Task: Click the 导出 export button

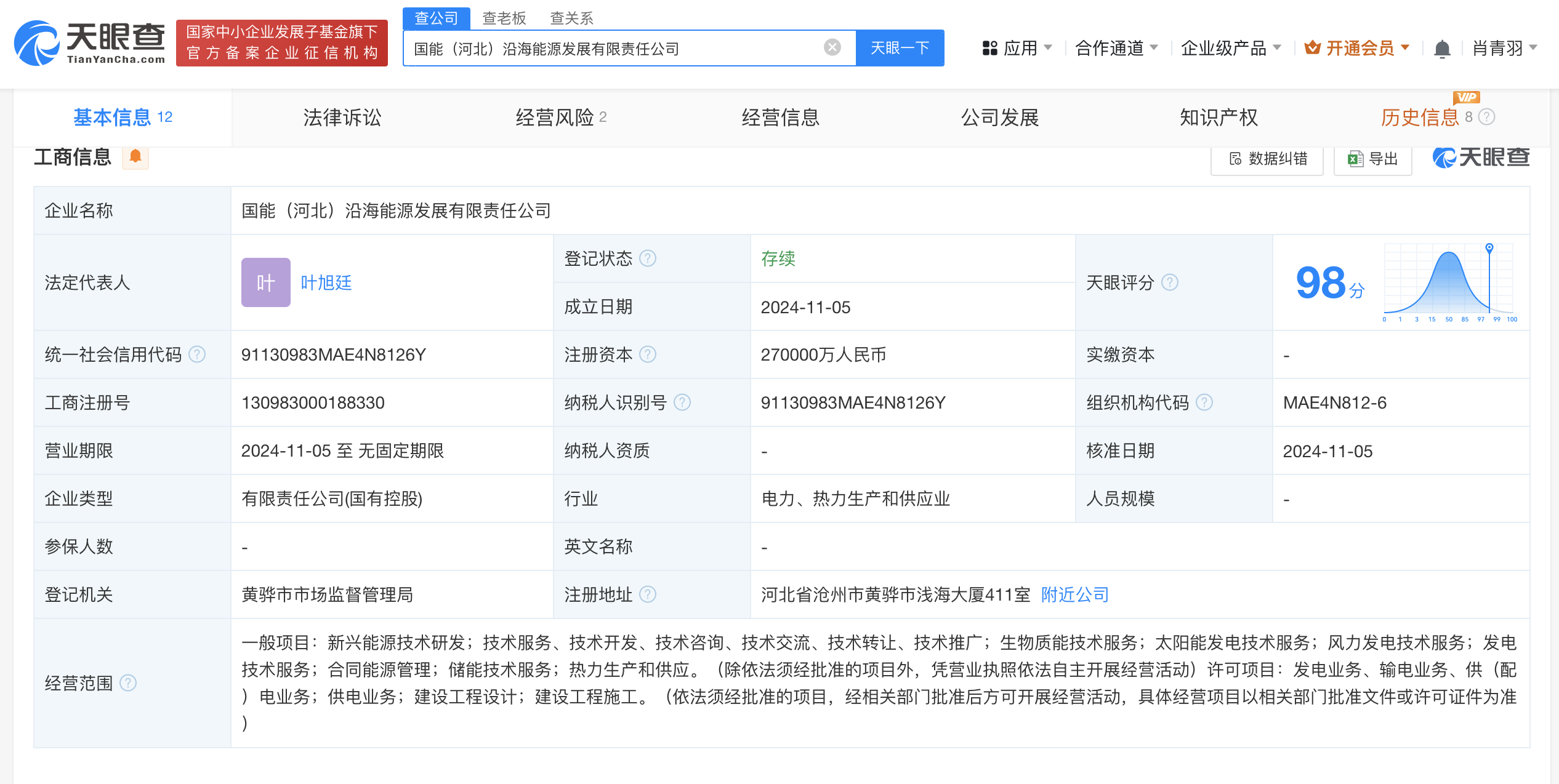Action: point(1372,159)
